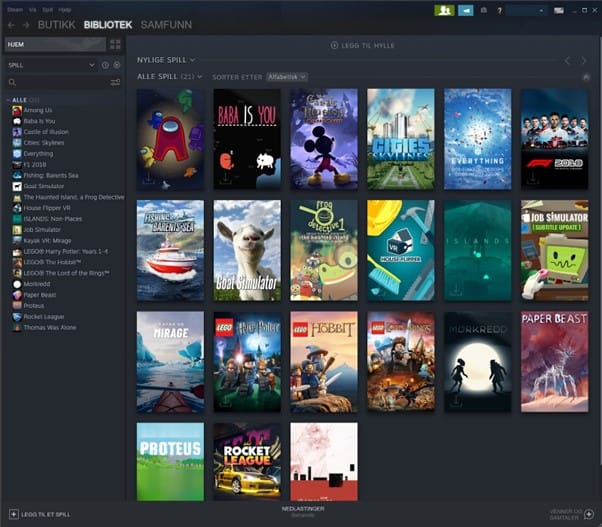Viewport: 602px width, 527px height.
Task: Open the green friends icon
Action: pyautogui.click(x=444, y=10)
